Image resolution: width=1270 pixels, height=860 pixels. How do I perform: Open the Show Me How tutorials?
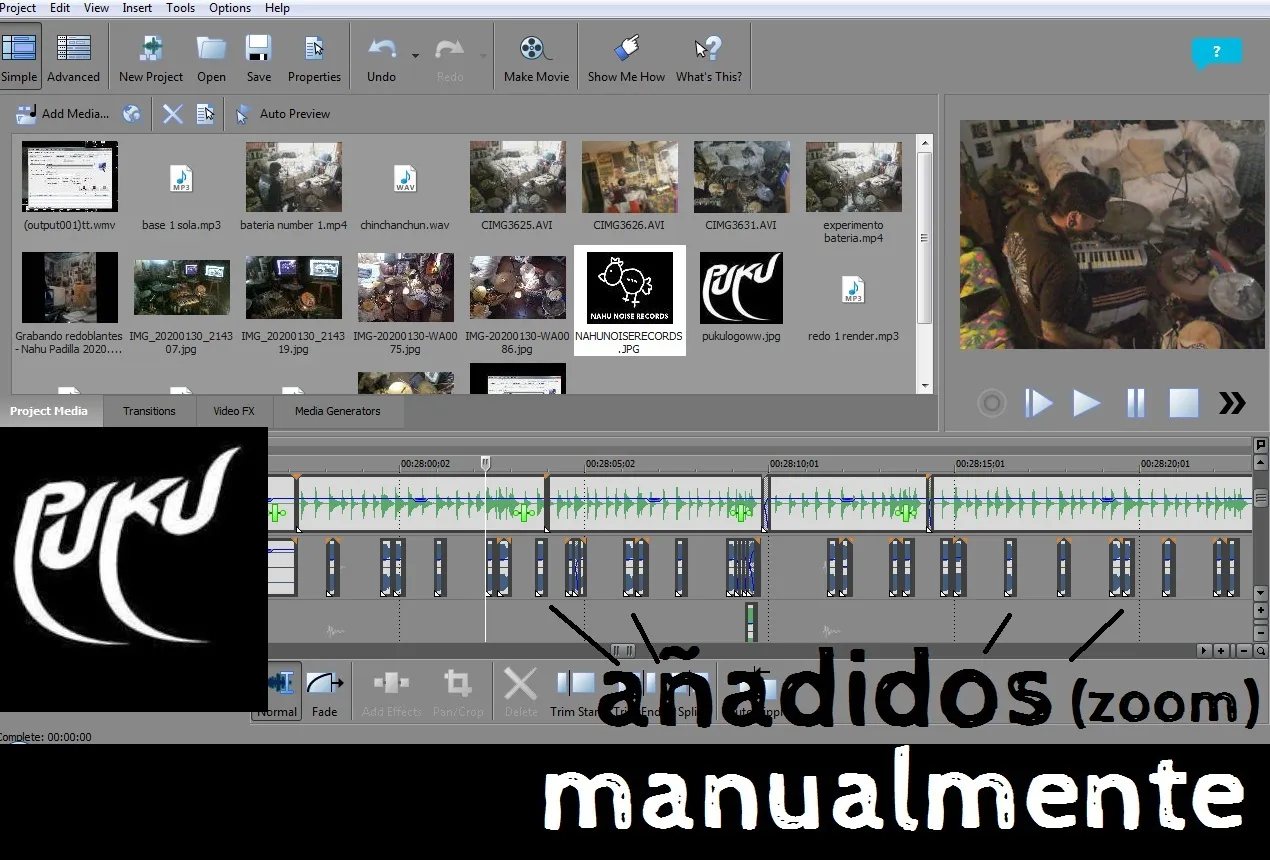tap(626, 58)
